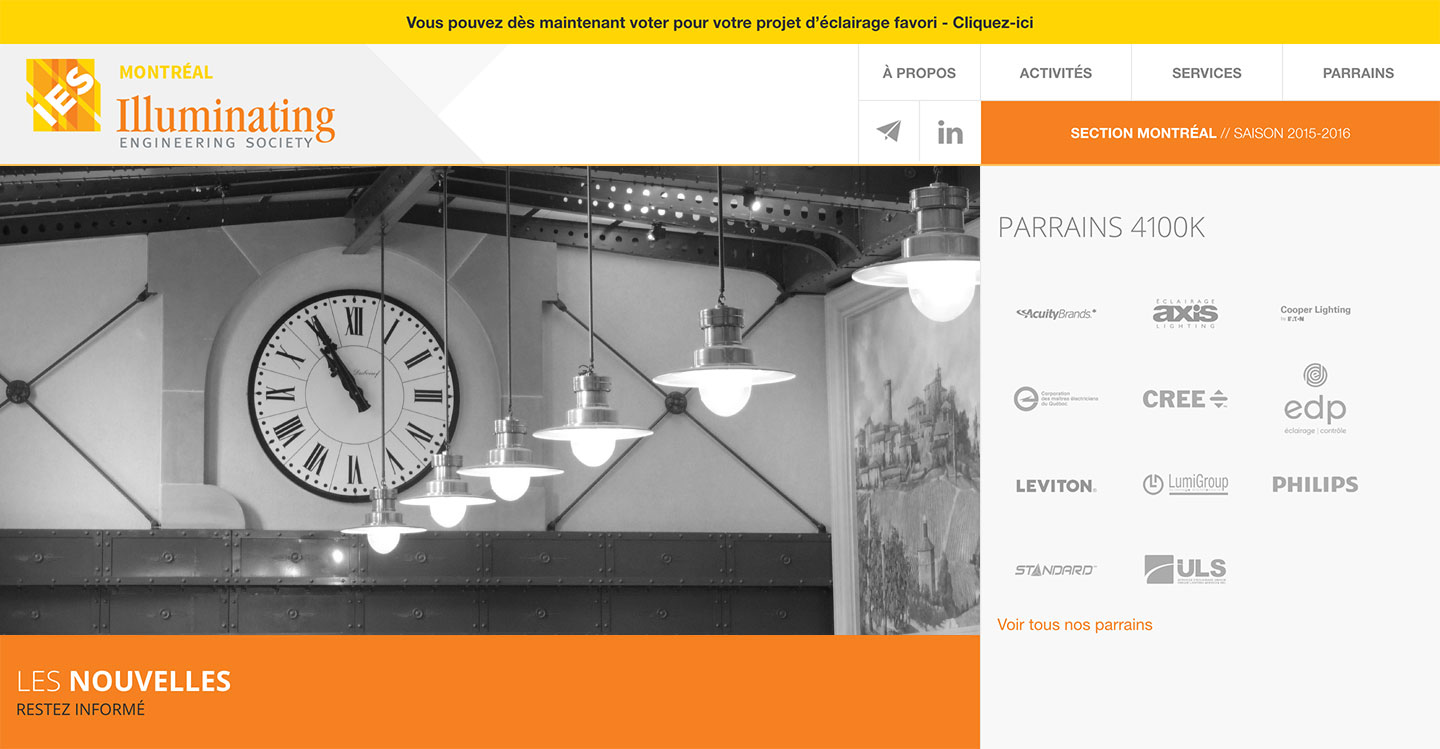Click the ULS sponsor logo
The width and height of the screenshot is (1440, 749).
coord(1185,569)
